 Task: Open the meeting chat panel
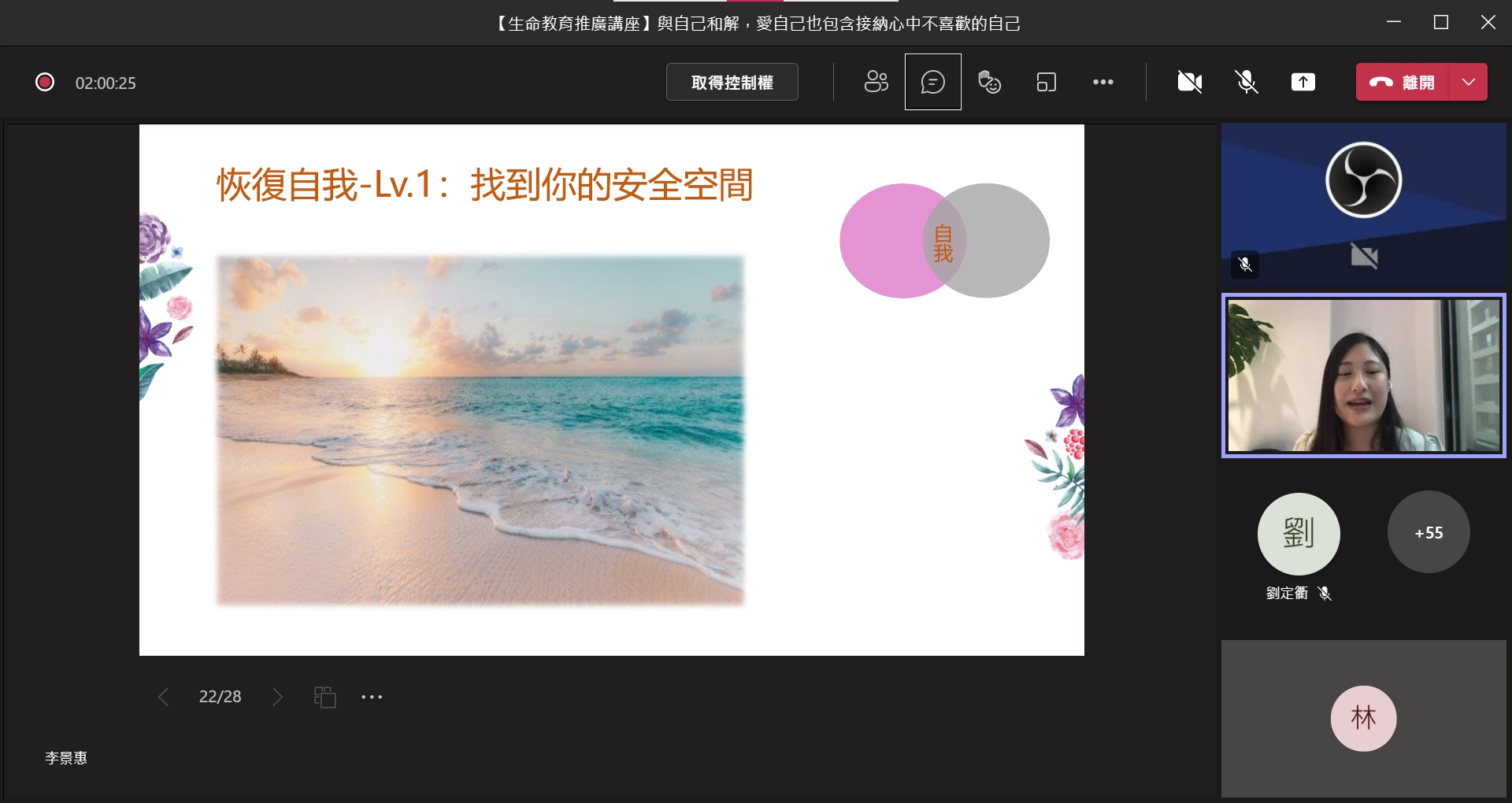point(932,82)
